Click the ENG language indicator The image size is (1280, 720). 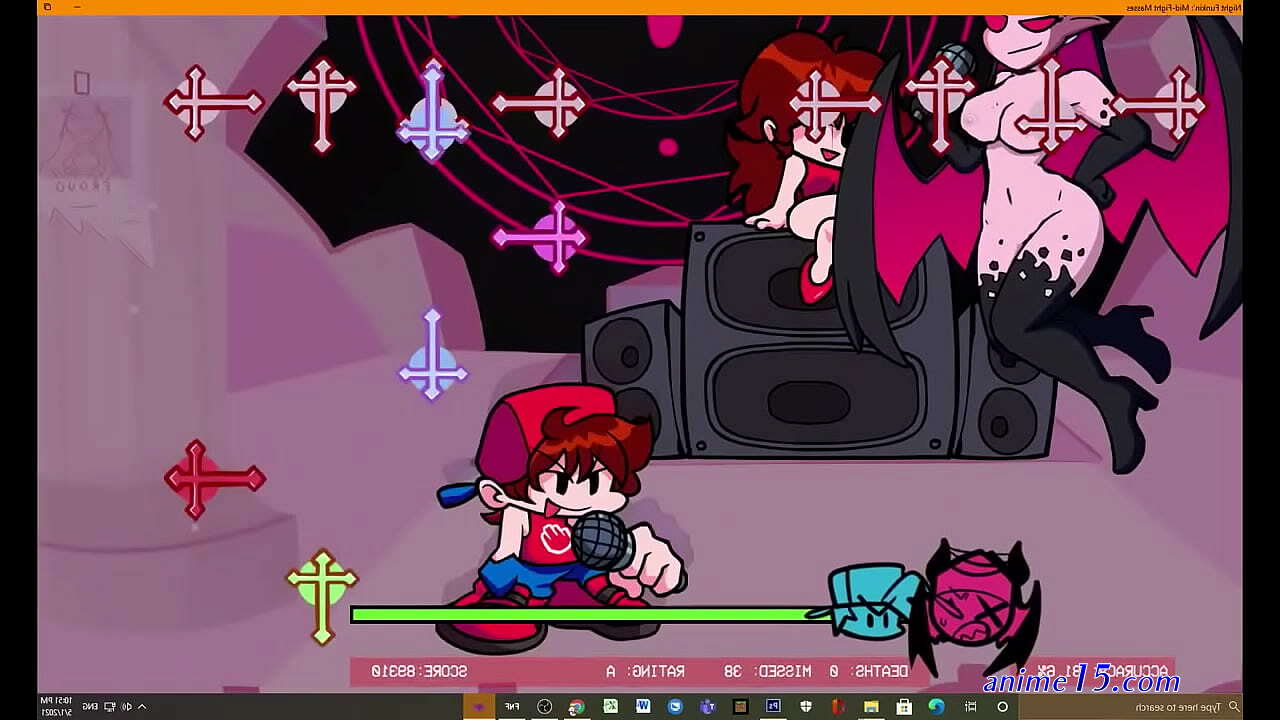click(x=91, y=706)
